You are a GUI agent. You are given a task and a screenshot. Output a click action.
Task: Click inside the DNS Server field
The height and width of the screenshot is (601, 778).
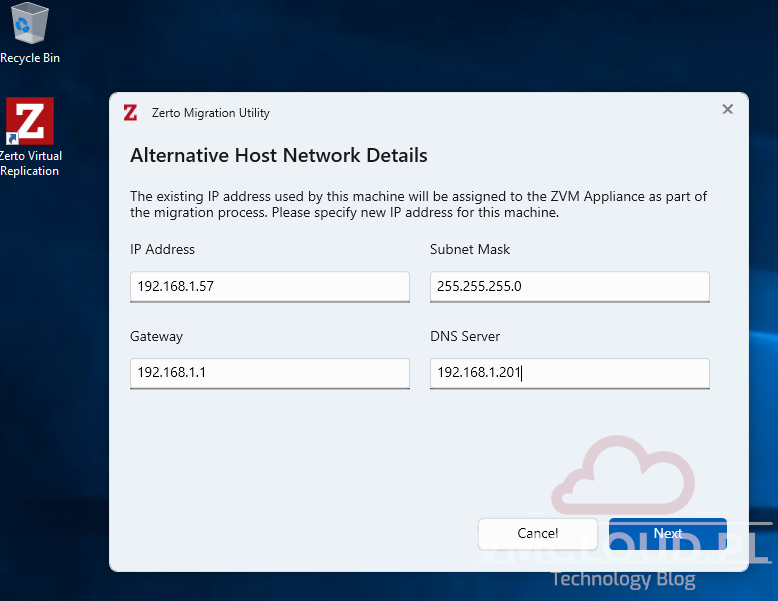pyautogui.click(x=569, y=374)
